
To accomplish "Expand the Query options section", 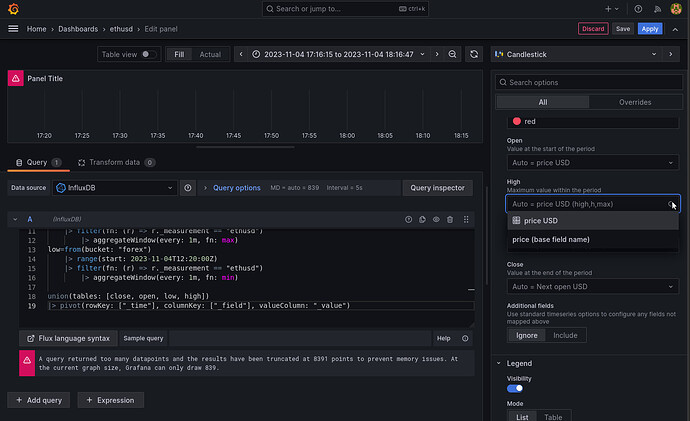I will click(236, 187).
